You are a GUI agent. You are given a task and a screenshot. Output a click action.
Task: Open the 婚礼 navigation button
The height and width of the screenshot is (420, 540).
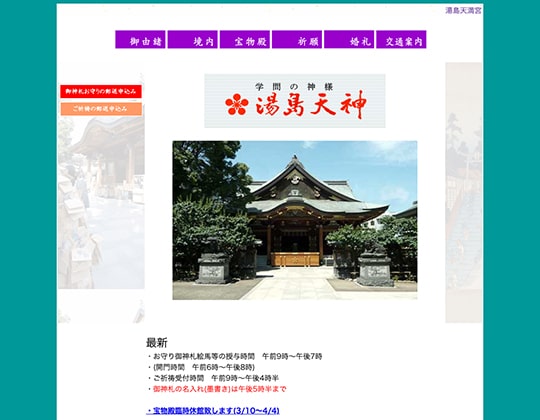(x=349, y=40)
